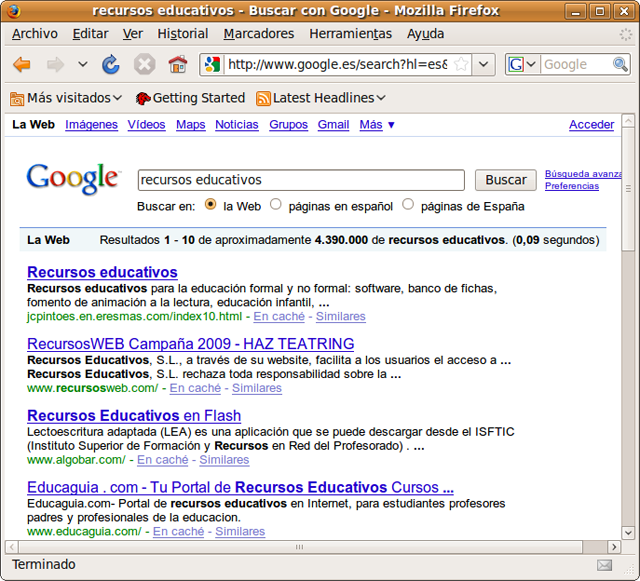Click the bookmark star in URL bar

click(461, 64)
